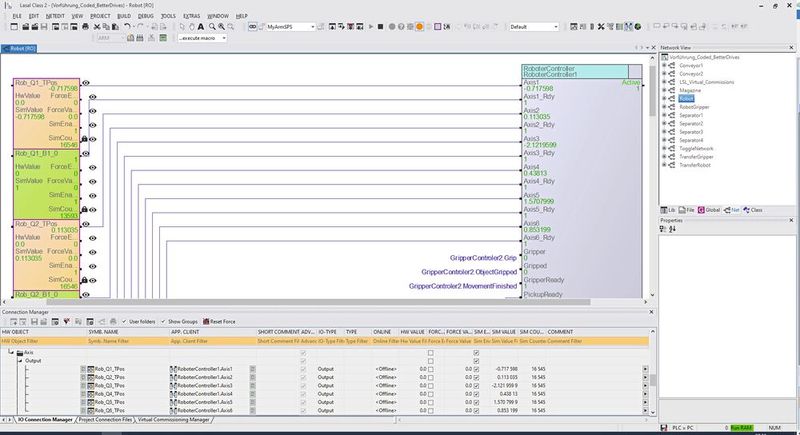Open the PROJECT menu
The width and height of the screenshot is (800, 435).
100,16
